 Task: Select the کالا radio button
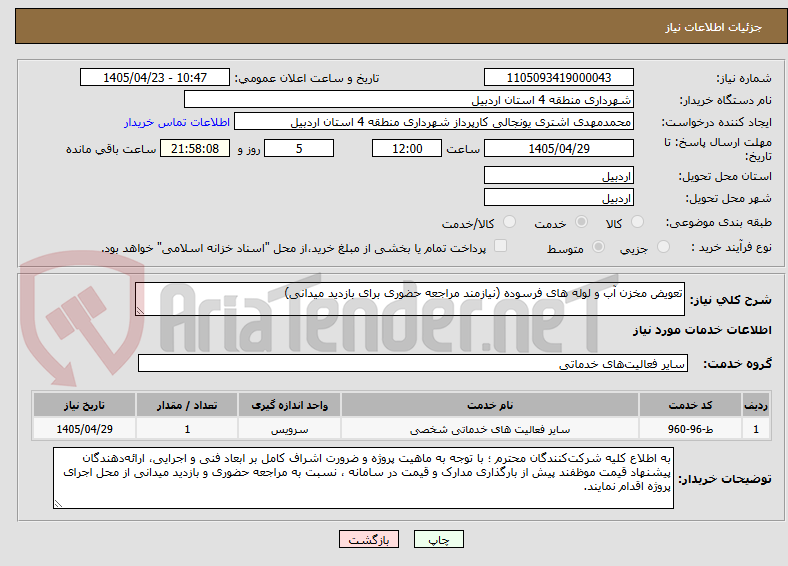637,222
